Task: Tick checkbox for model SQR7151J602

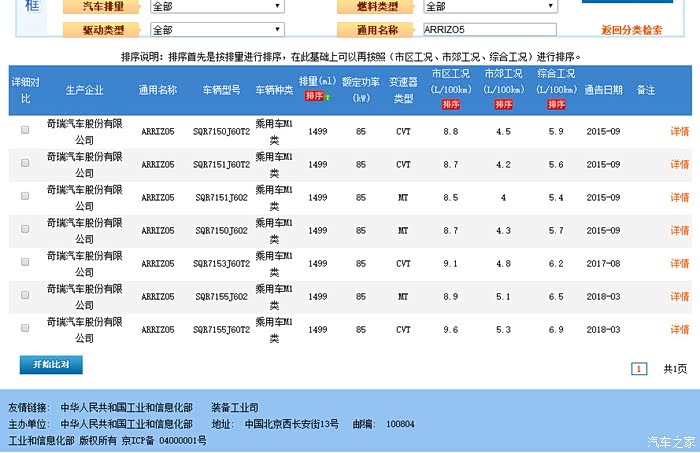Action: point(25,197)
